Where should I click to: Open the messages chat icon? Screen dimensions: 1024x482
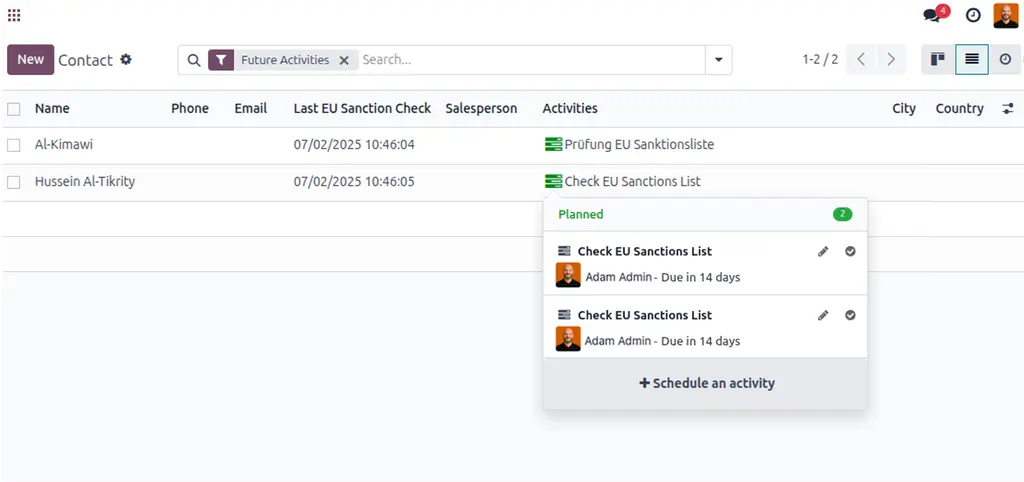tap(933, 15)
